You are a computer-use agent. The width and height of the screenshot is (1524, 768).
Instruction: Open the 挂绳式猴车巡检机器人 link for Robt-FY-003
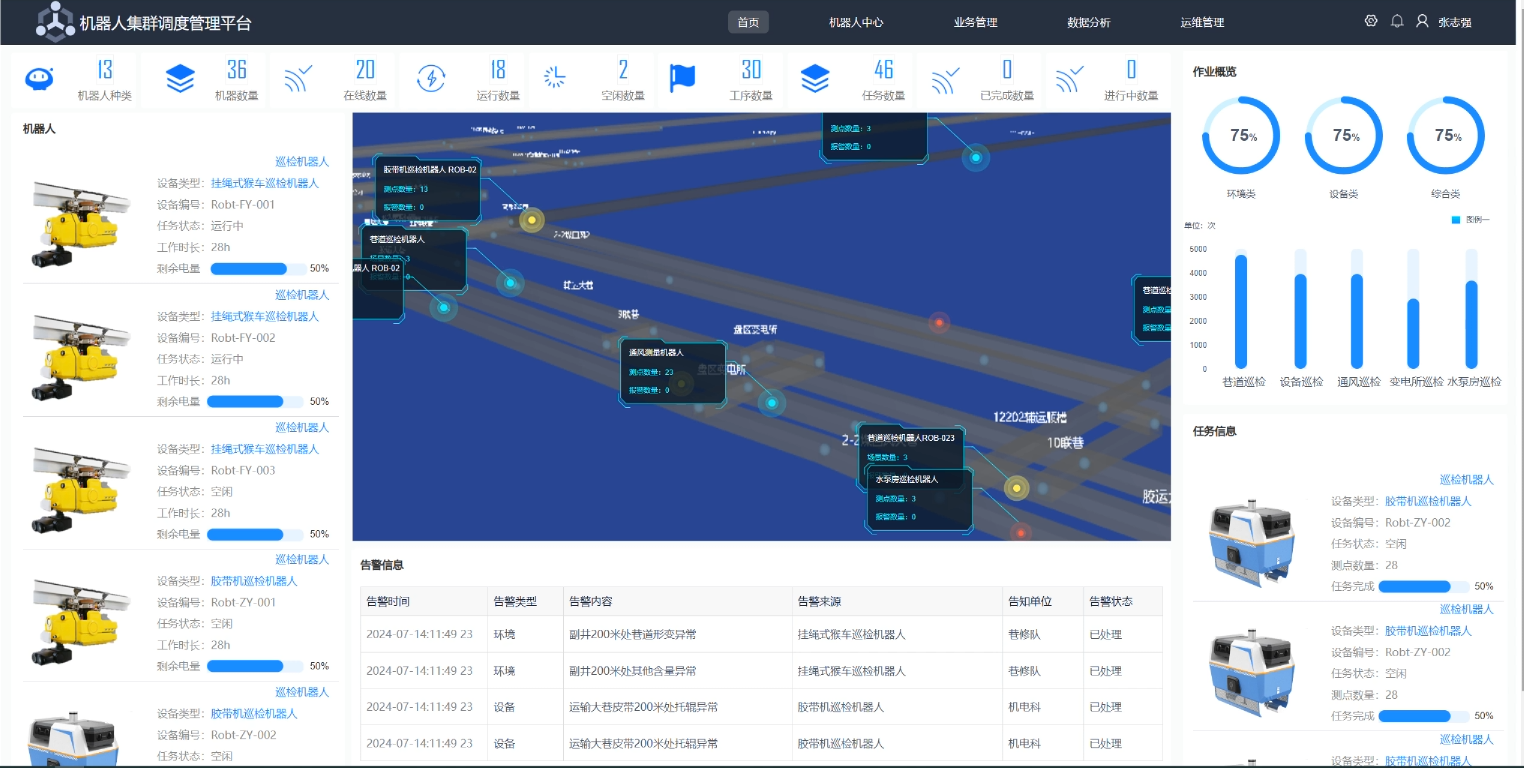click(x=265, y=449)
